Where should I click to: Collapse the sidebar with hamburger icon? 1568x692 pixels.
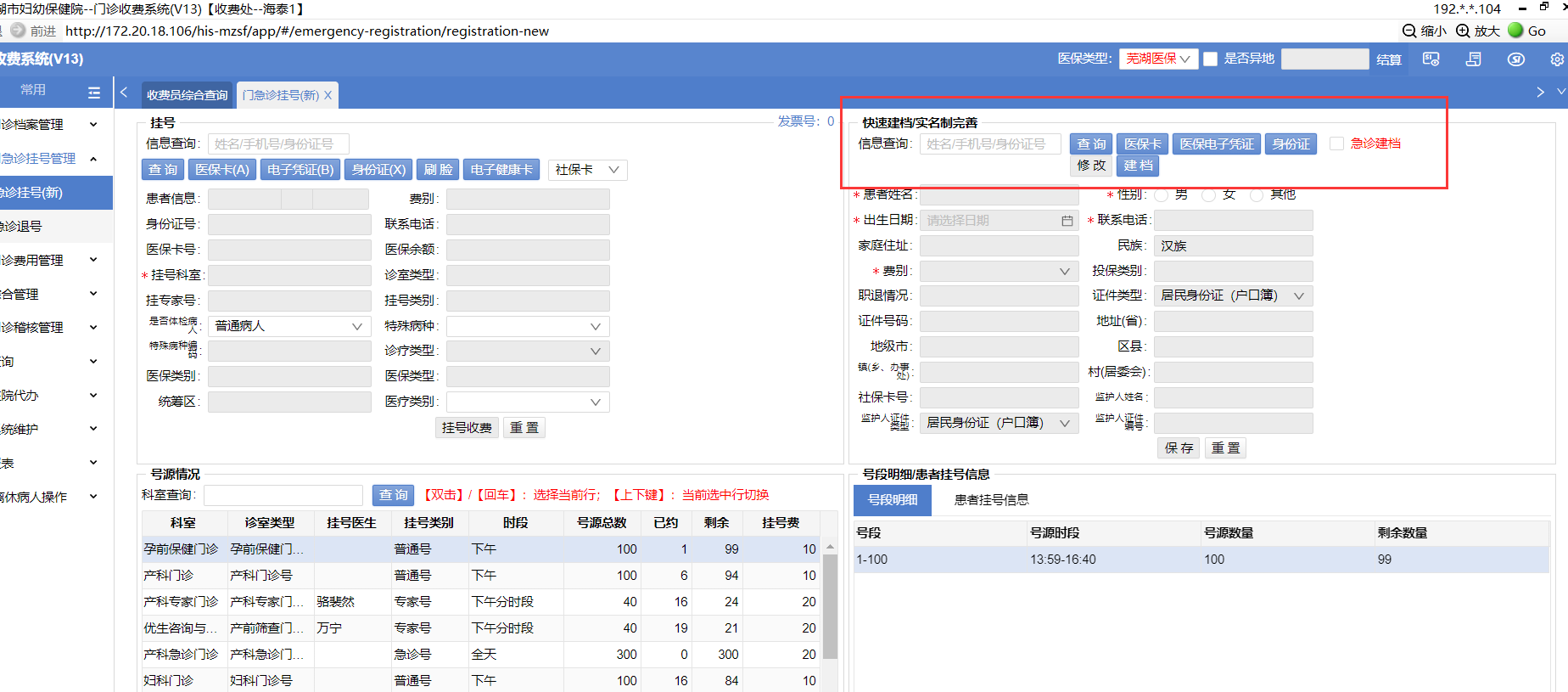94,92
